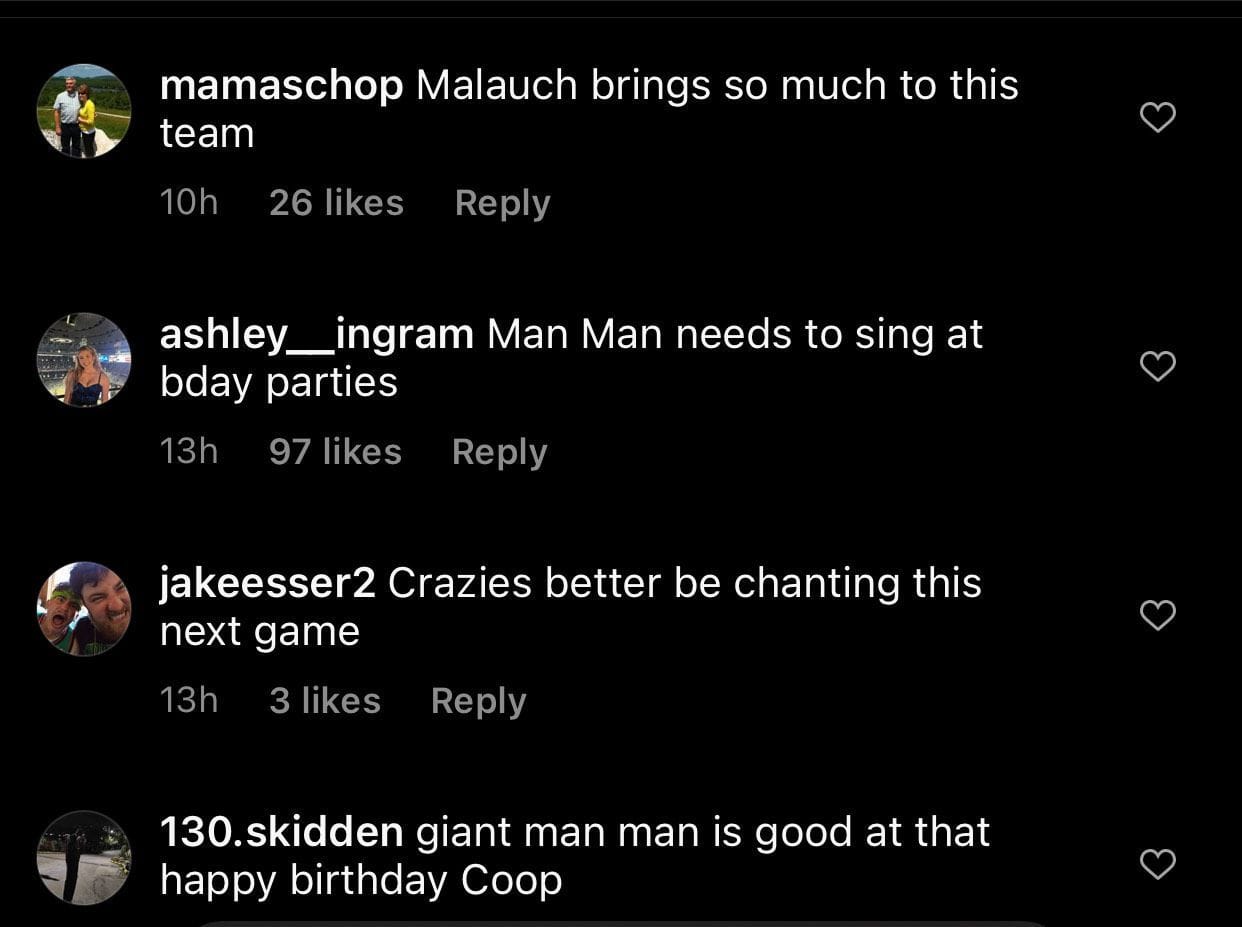
Task: View who liked mamaschop's comment via 26 likes
Action: pyautogui.click(x=336, y=203)
